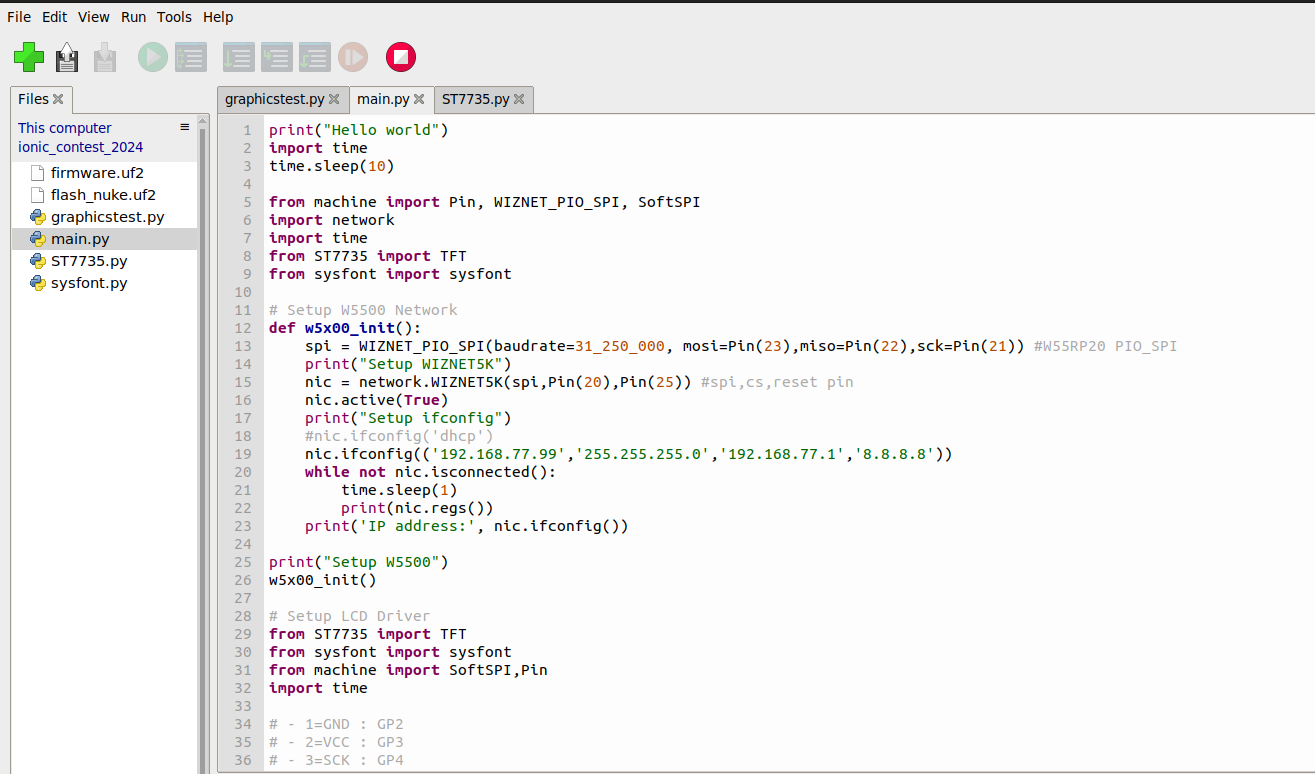Screen dimensions: 1315x774
Task: Run the current script with the play icon
Action: 153,57
